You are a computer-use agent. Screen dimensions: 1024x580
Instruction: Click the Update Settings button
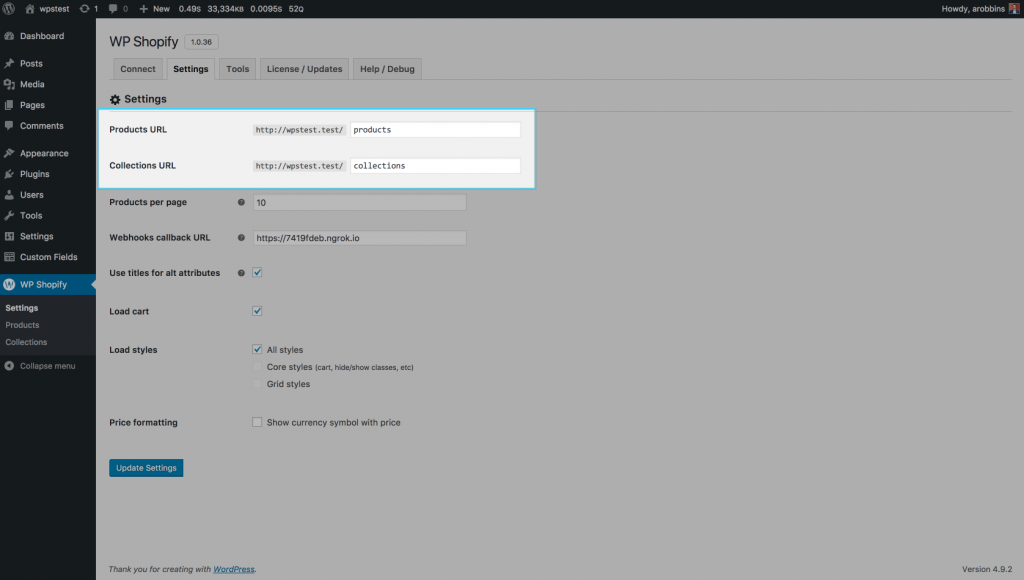[146, 468]
